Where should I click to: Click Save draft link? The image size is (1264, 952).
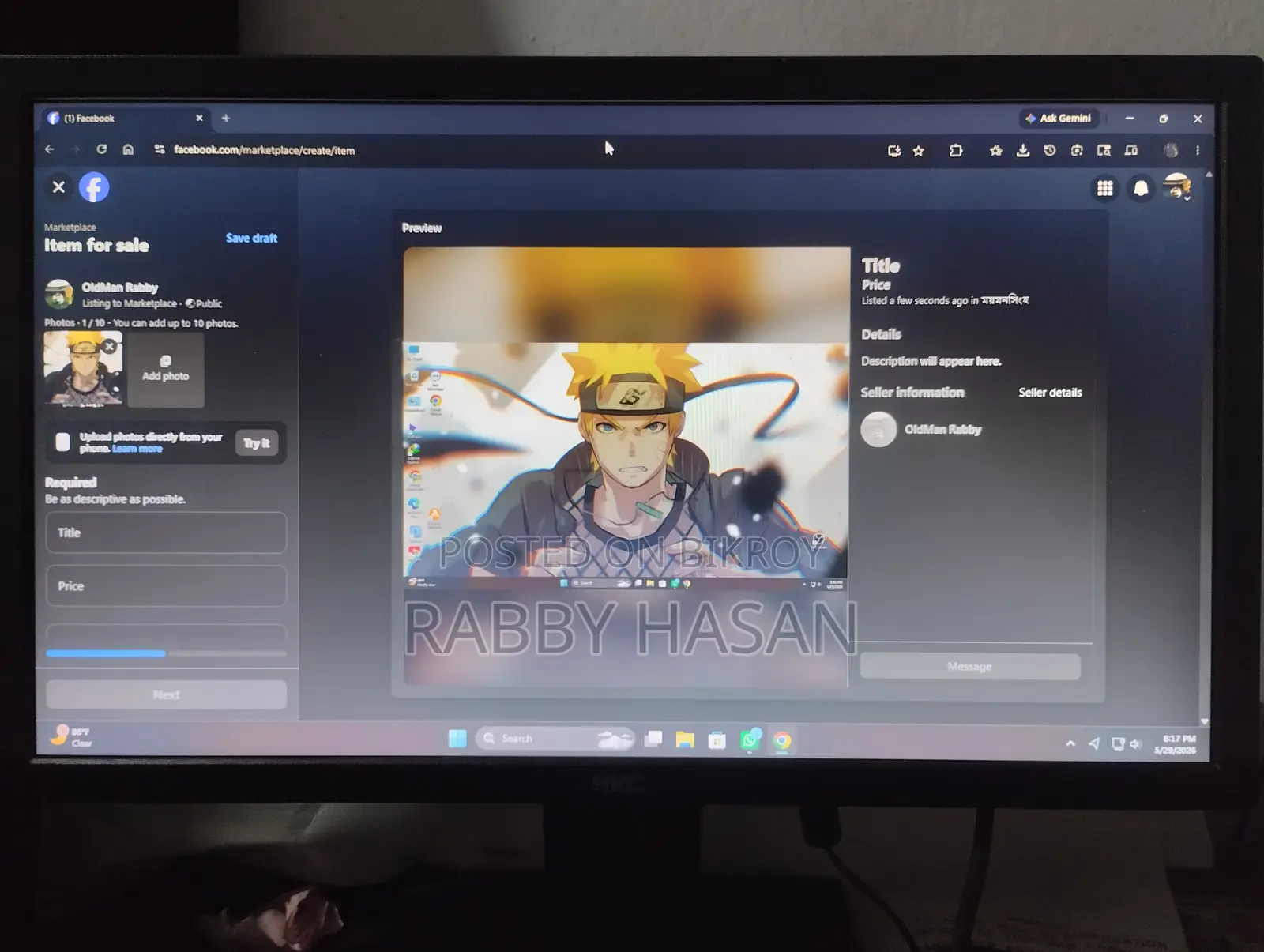pyautogui.click(x=251, y=238)
